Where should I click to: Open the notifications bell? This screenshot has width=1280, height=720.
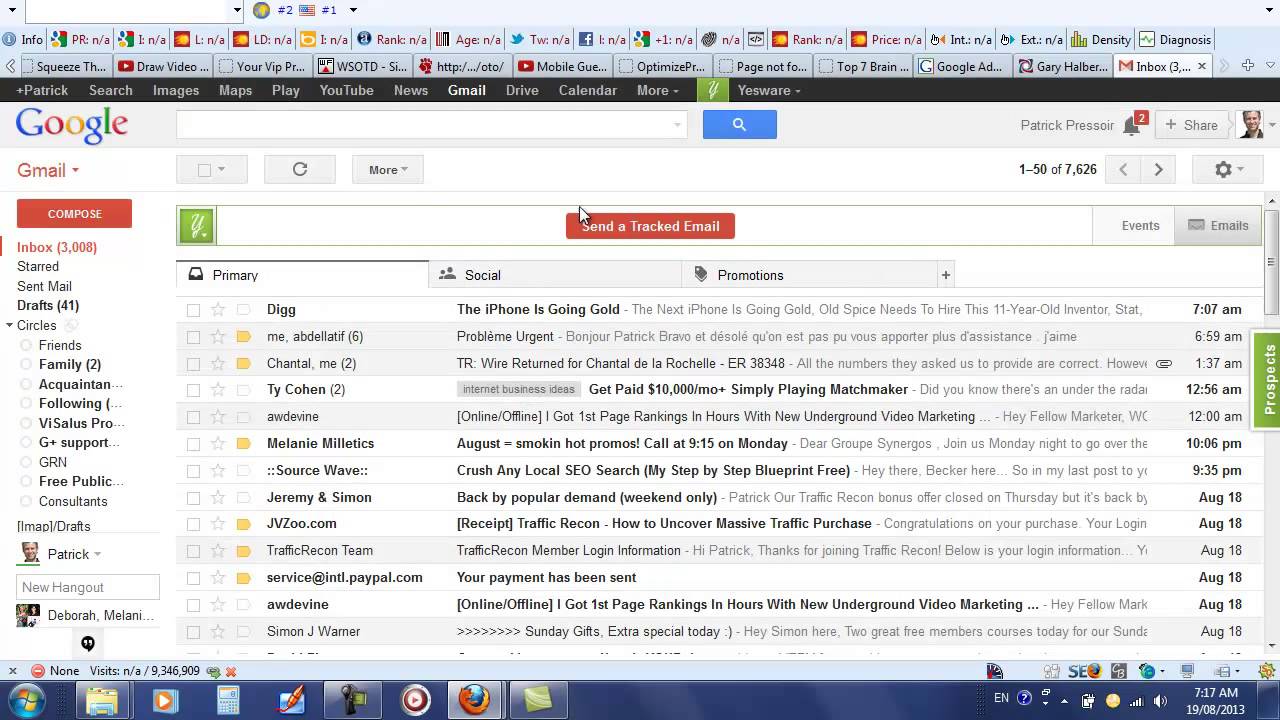[x=1132, y=126]
